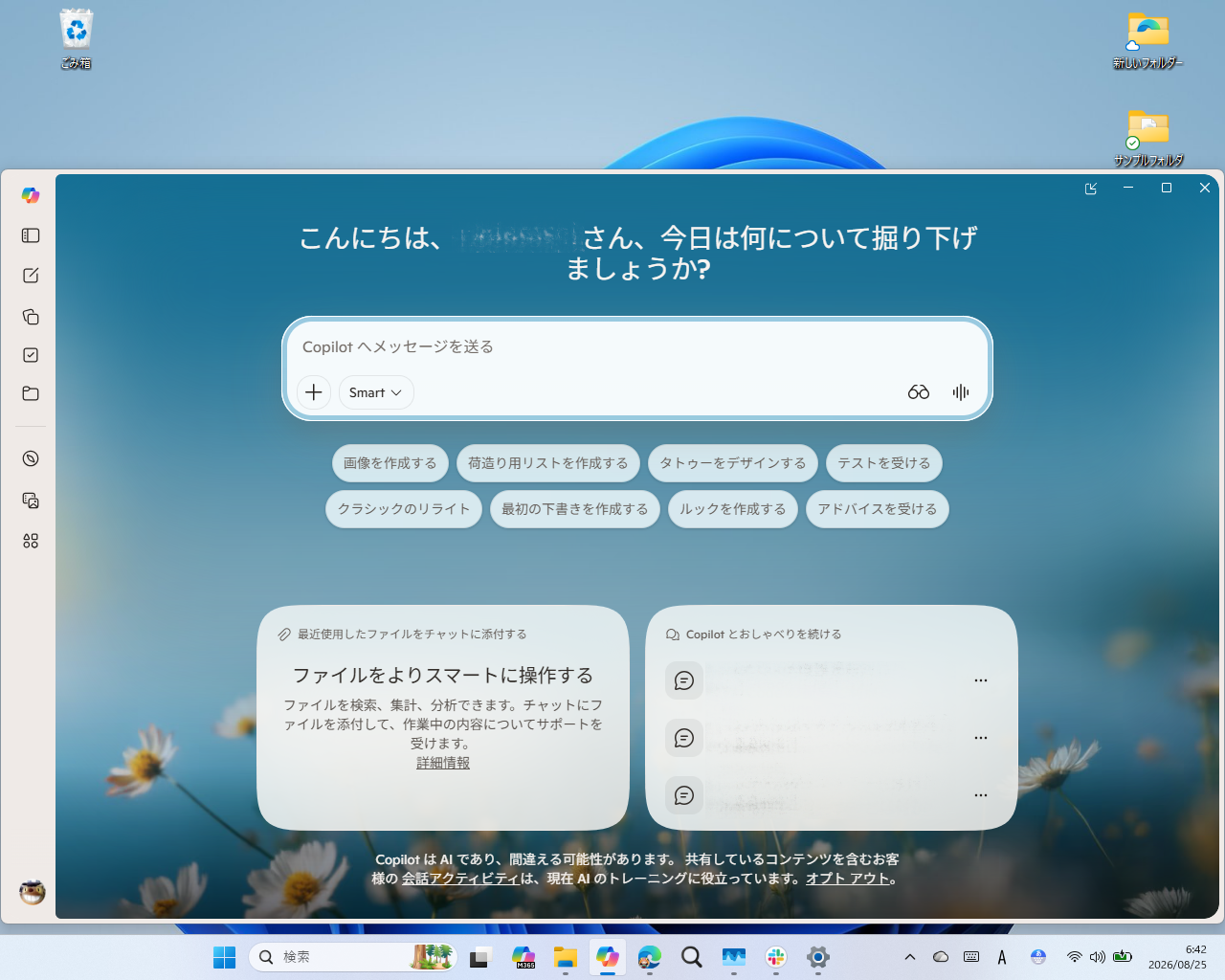Select the テストを受ける suggestion
The height and width of the screenshot is (980, 1225).
(884, 463)
